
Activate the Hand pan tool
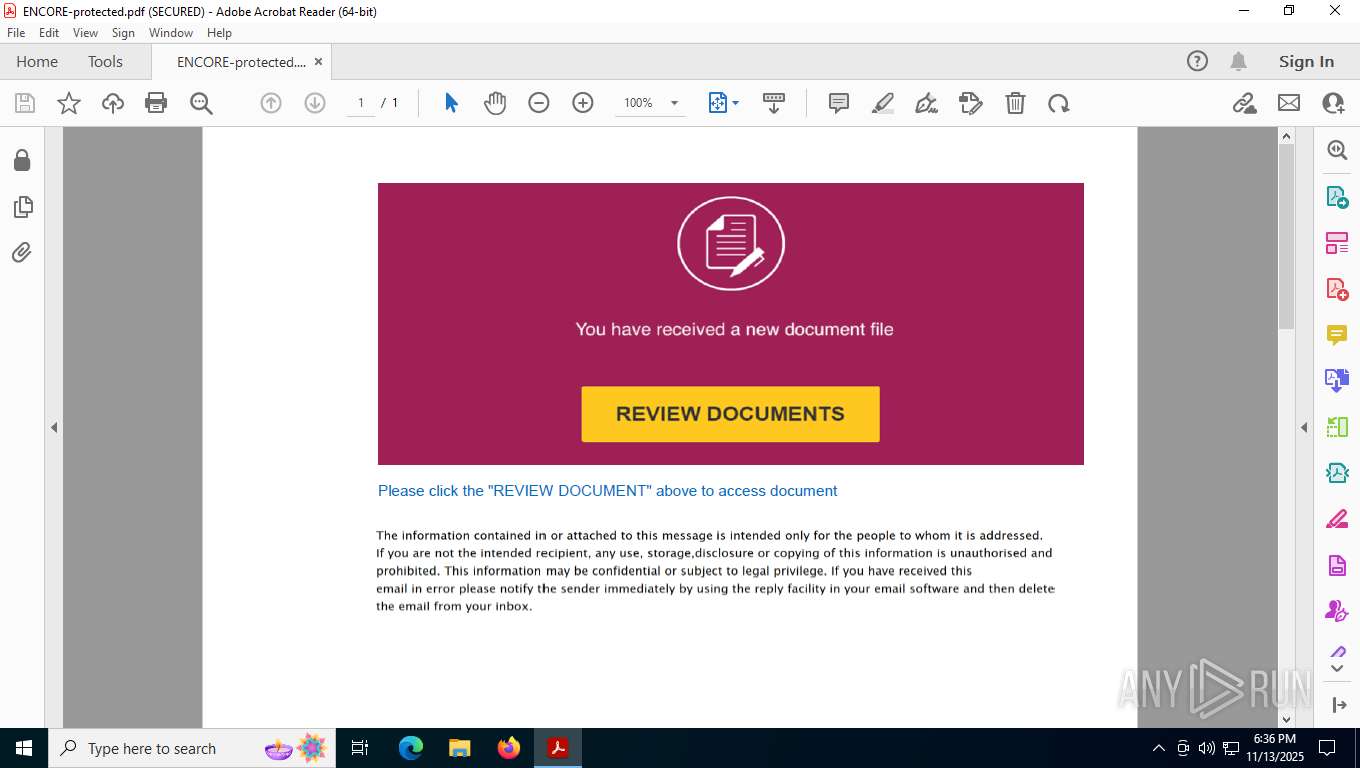(495, 103)
